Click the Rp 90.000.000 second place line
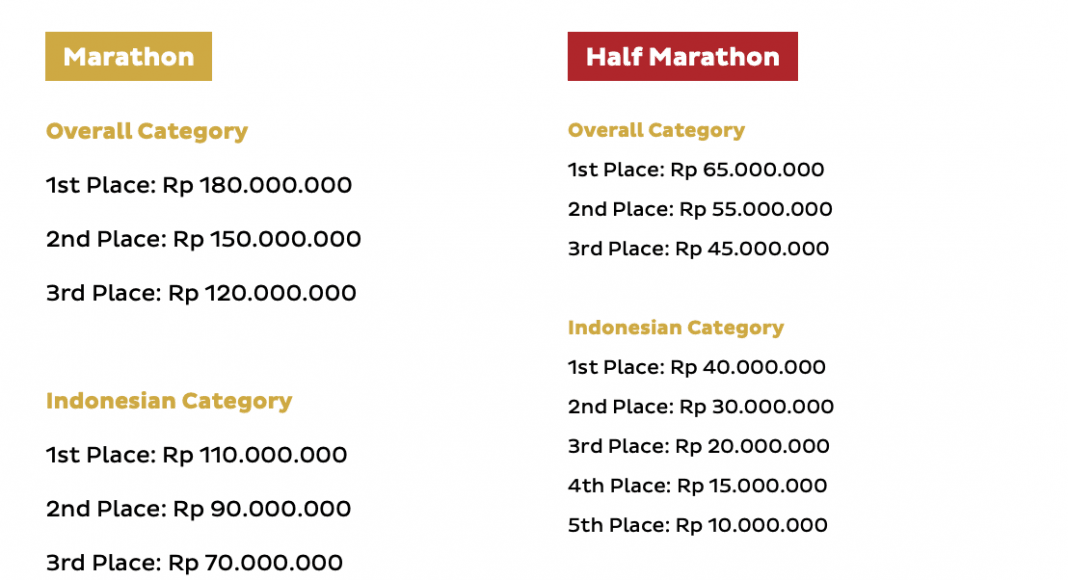The width and height of the screenshot is (1068, 580). click(x=198, y=509)
